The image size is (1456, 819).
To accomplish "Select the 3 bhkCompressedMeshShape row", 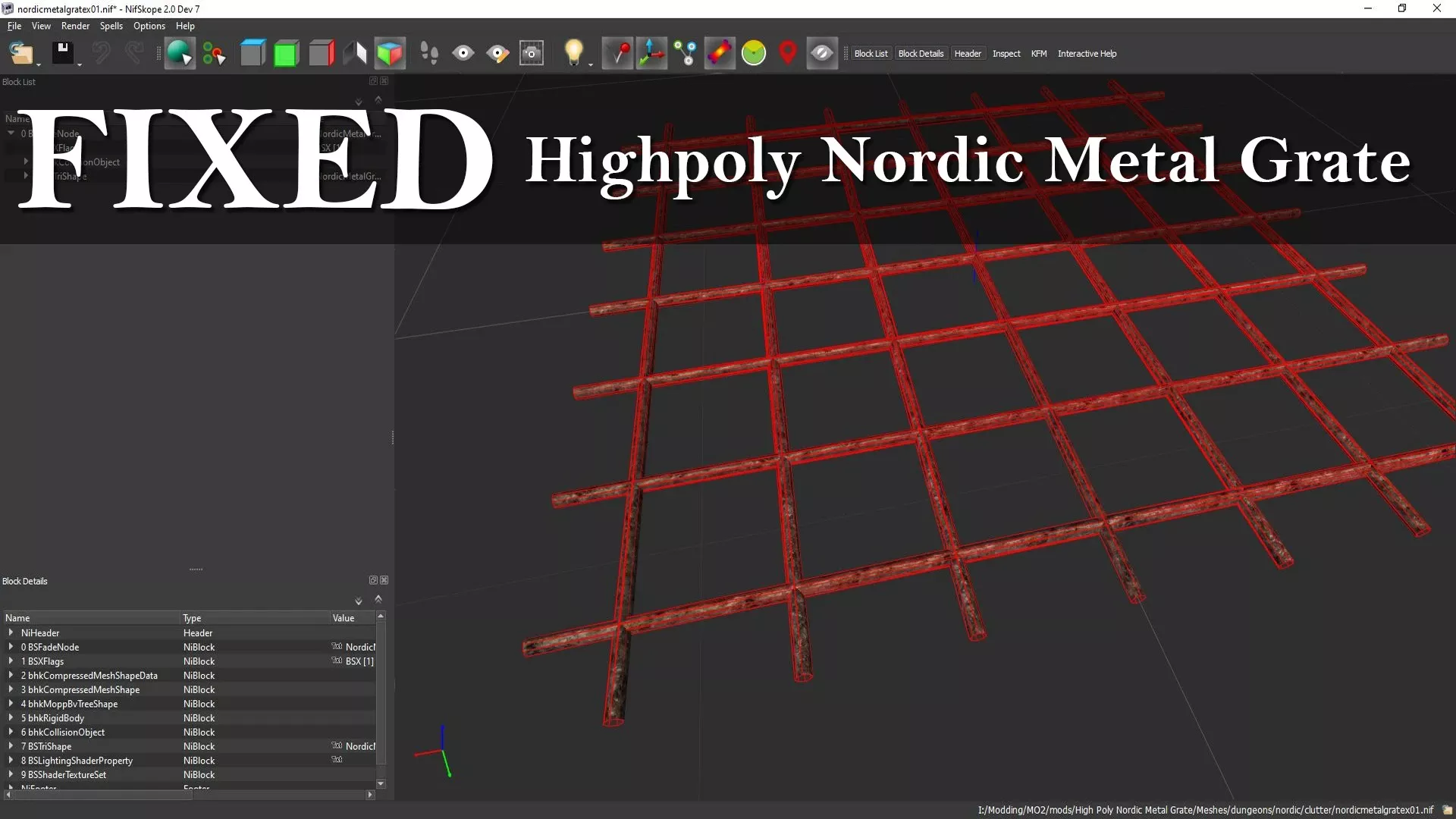I will pos(190,689).
